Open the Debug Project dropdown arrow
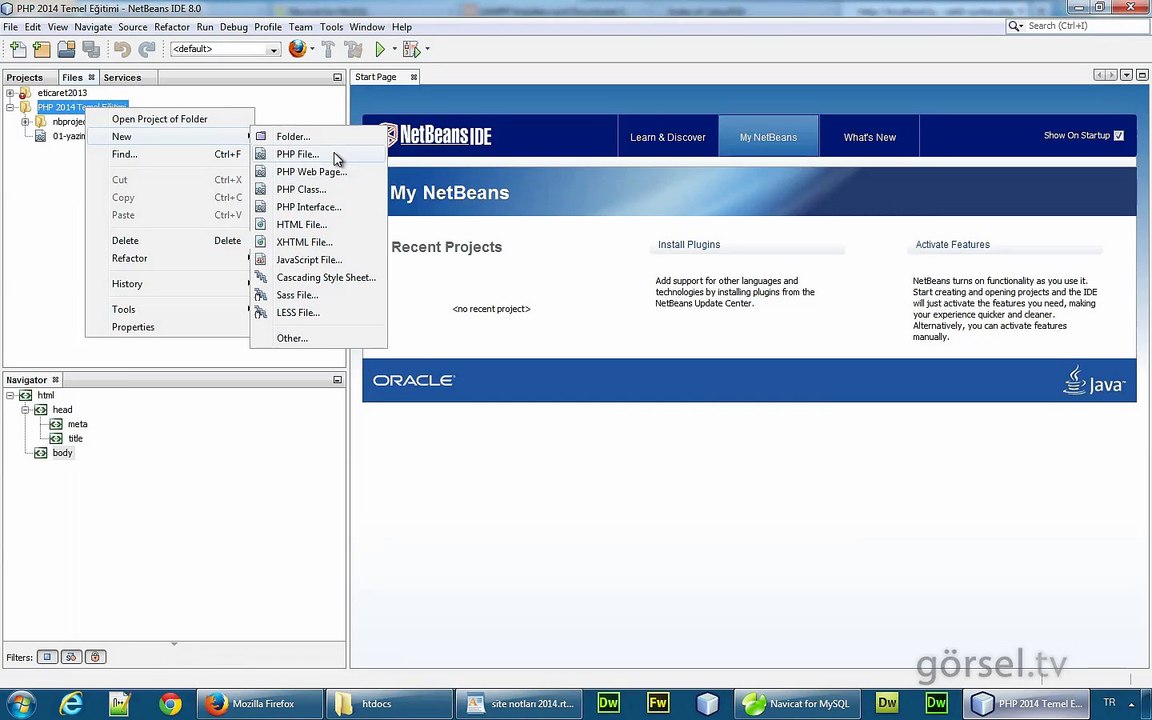 click(428, 49)
